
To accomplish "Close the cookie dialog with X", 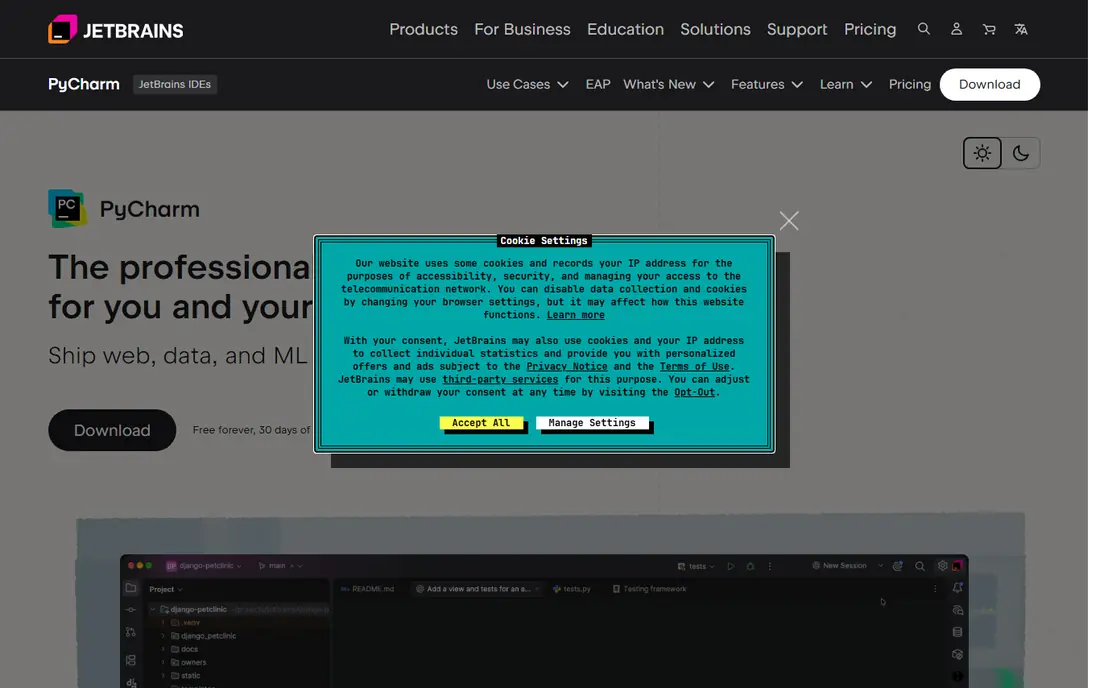I will pos(789,221).
